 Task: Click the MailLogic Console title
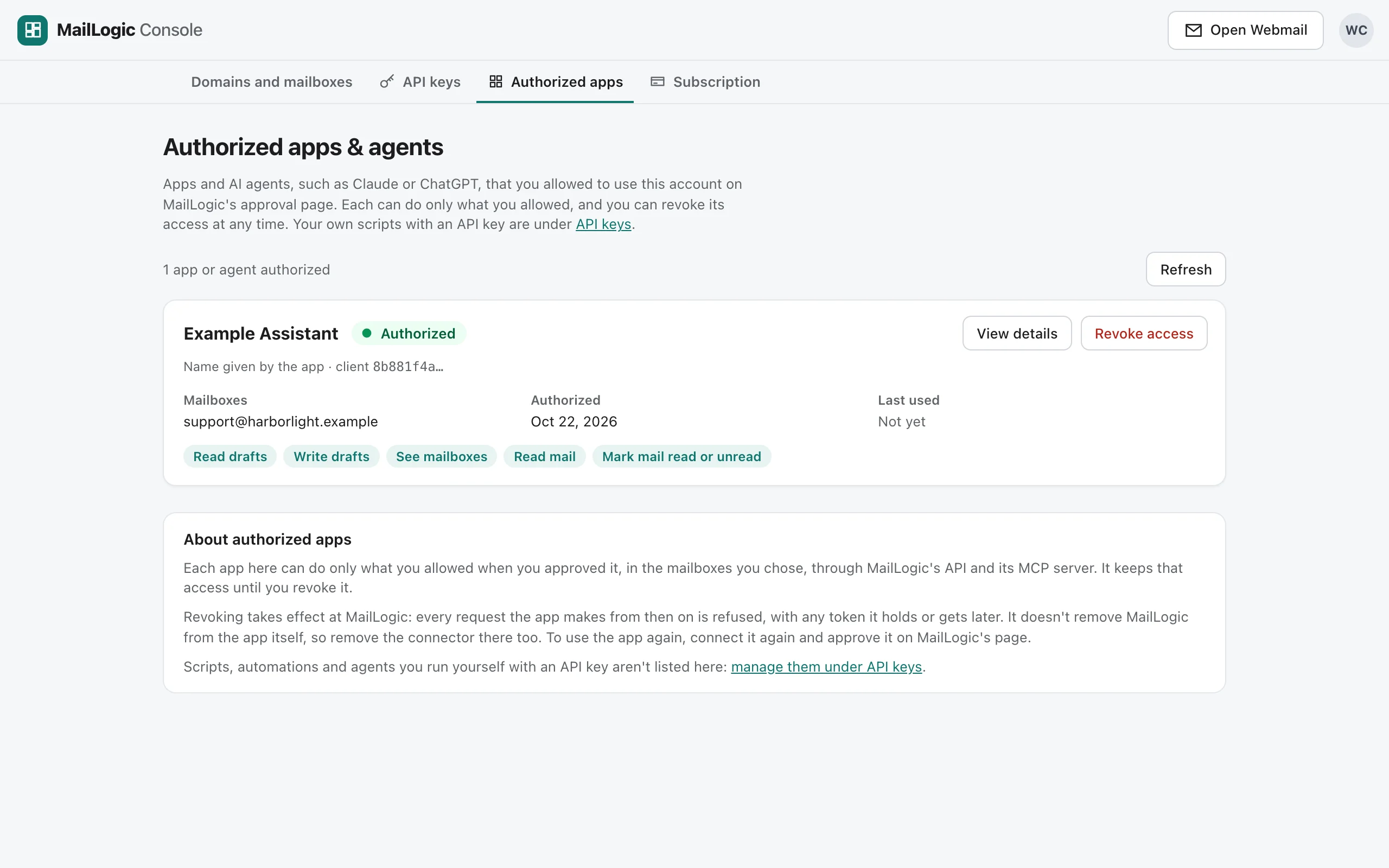130,30
